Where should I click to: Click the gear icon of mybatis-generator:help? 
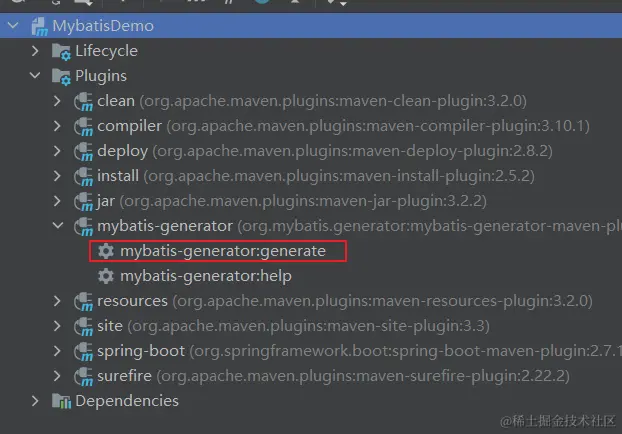click(x=106, y=276)
